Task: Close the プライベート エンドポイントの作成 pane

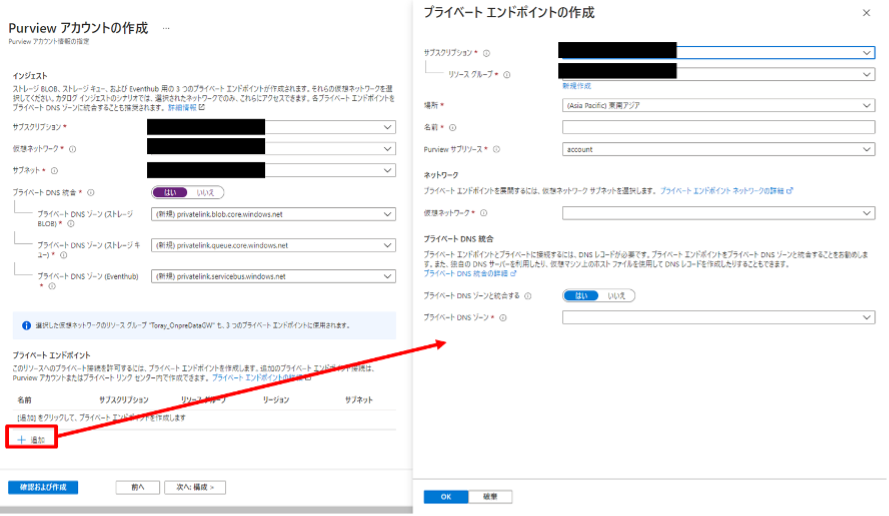Action: 866,13
